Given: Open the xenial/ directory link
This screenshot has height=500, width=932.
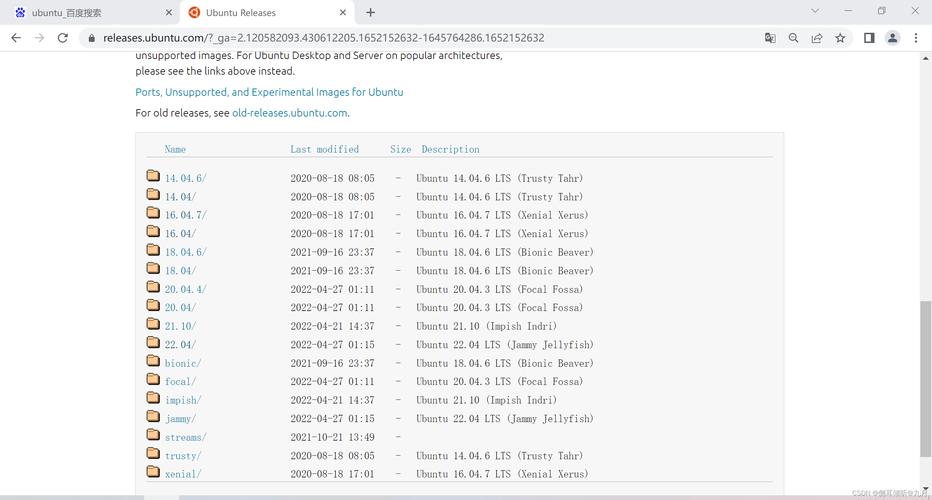Looking at the screenshot, I should [x=183, y=474].
